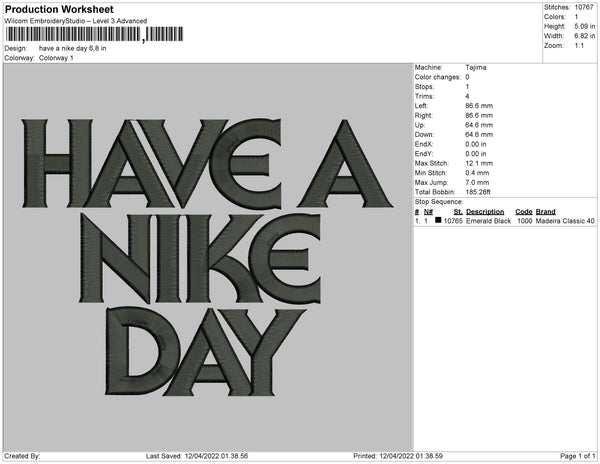Click the 'Page 1 of 1' indicator
The width and height of the screenshot is (600, 464).
pyautogui.click(x=578, y=456)
